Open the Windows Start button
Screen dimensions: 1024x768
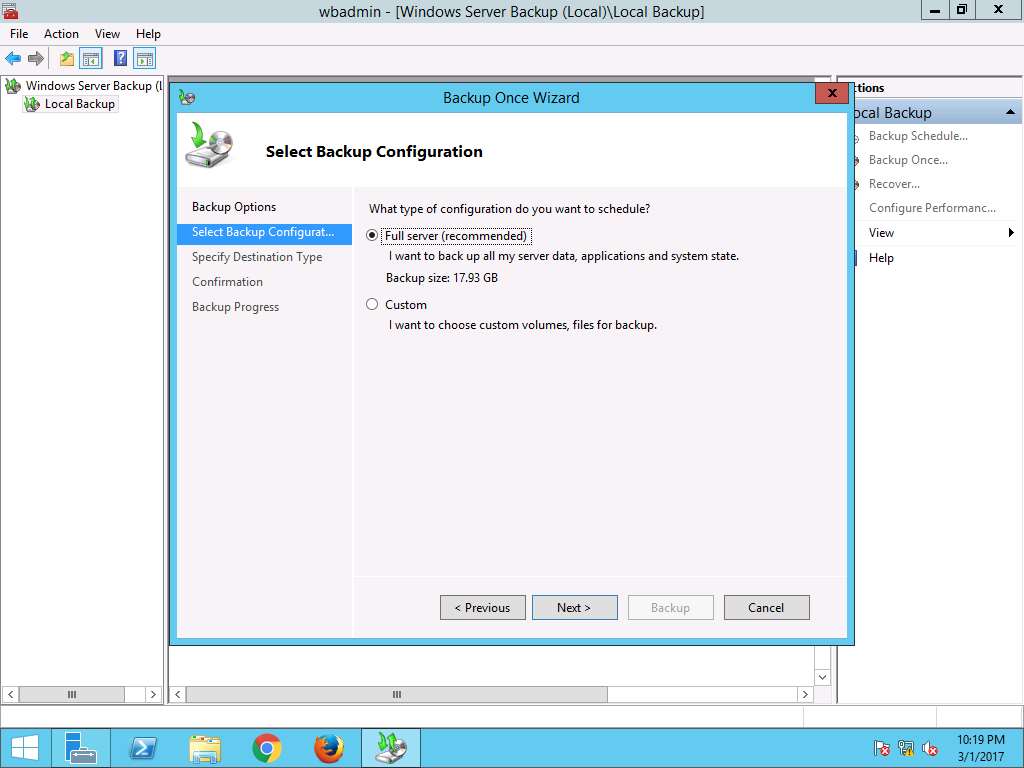25,748
